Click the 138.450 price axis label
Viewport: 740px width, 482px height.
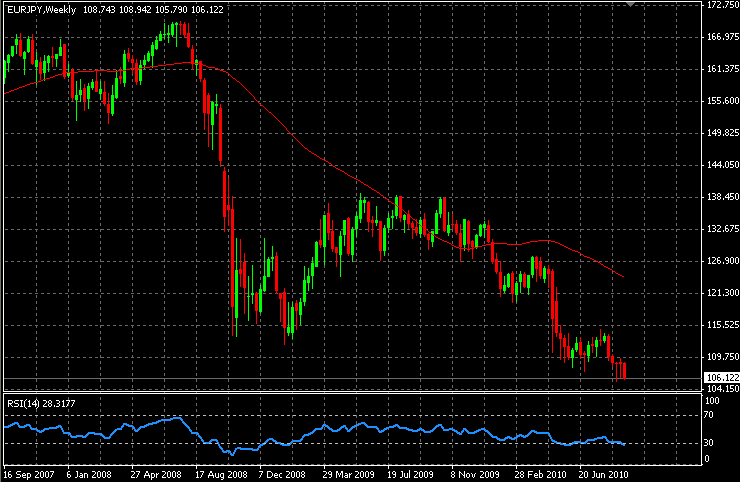tap(723, 197)
